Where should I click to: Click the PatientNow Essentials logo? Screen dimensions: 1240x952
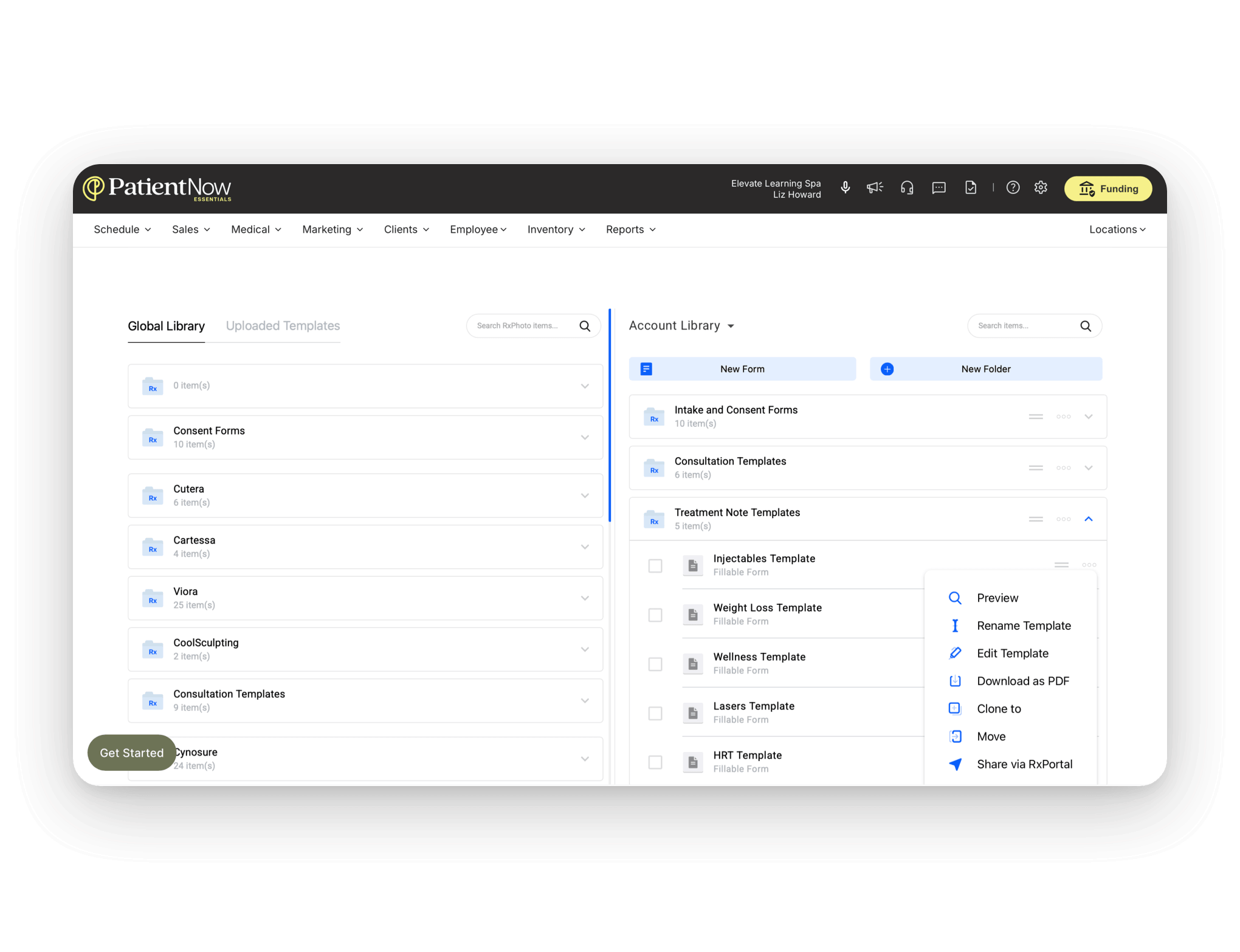[x=157, y=188]
